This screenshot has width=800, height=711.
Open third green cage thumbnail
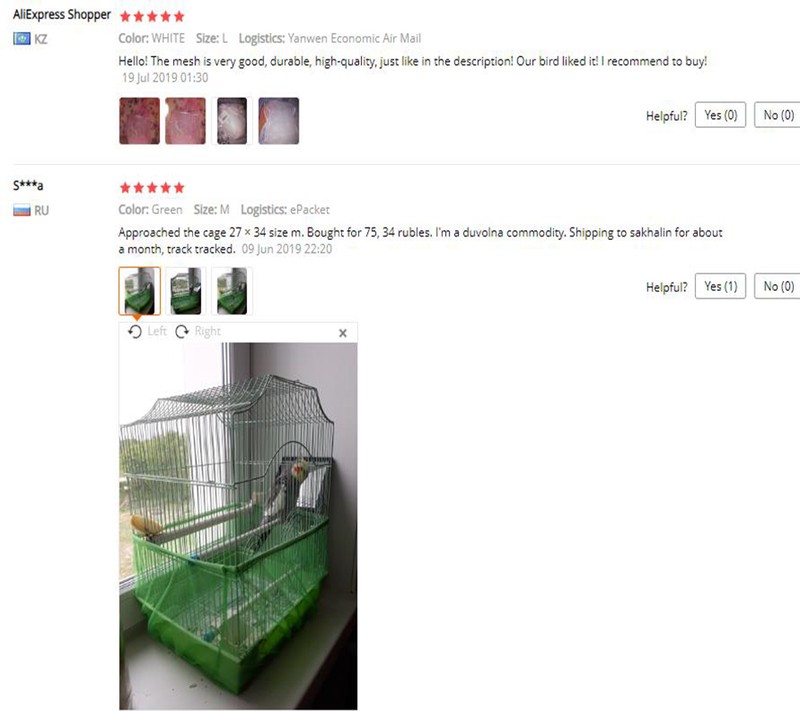pyautogui.click(x=232, y=291)
